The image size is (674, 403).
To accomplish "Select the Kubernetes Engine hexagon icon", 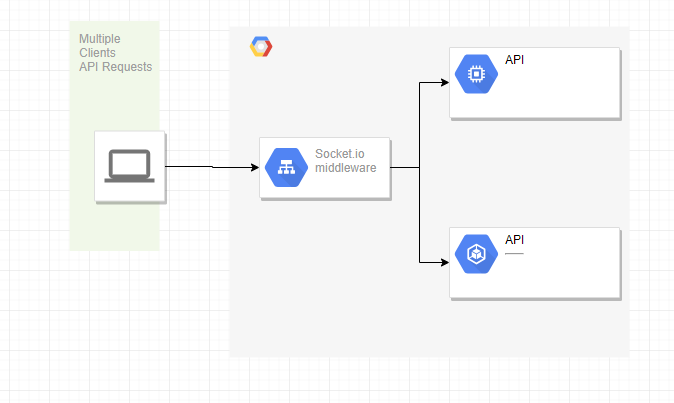I will point(476,254).
